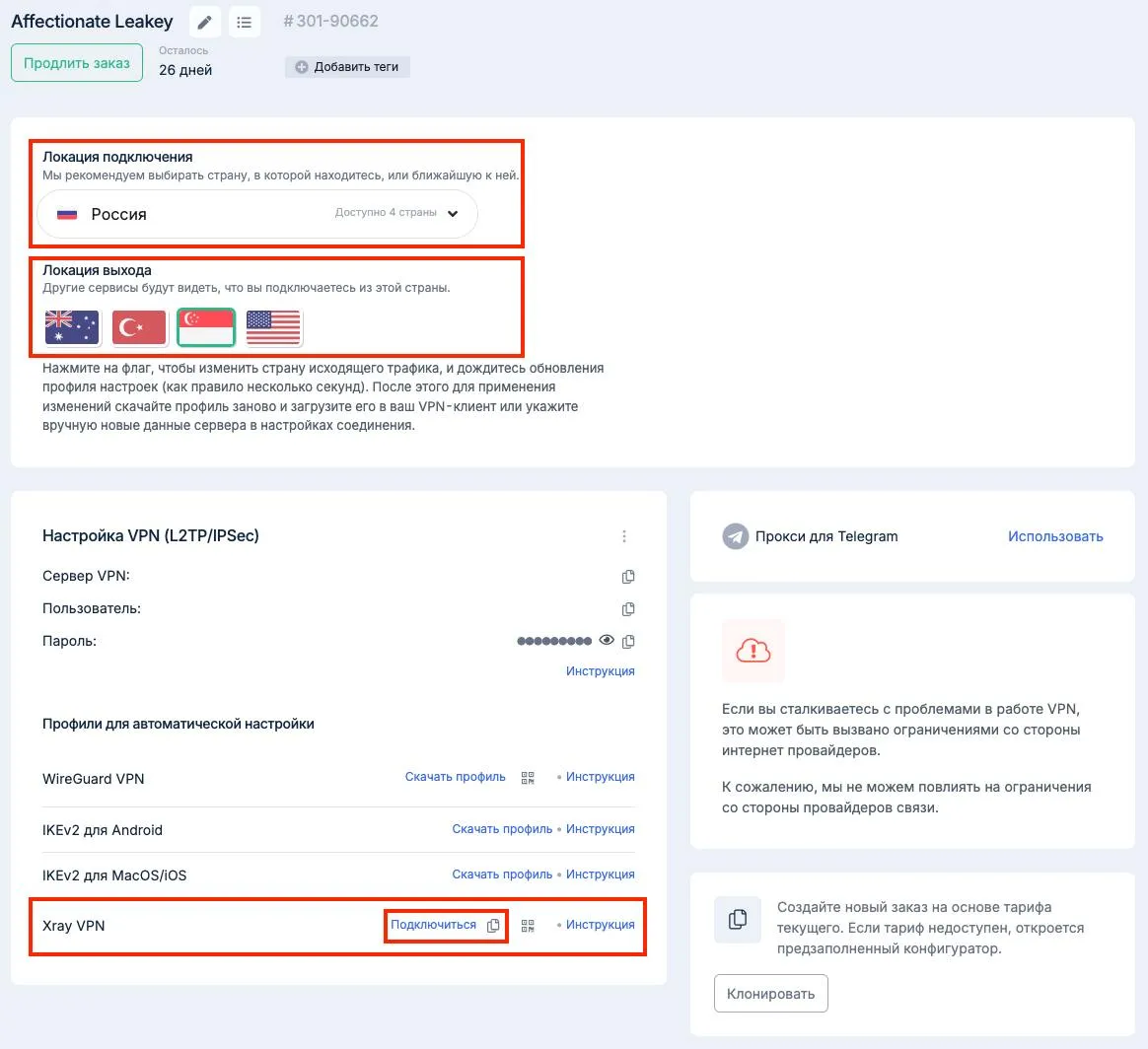Download the WireGuard VPN profile

coord(455,777)
